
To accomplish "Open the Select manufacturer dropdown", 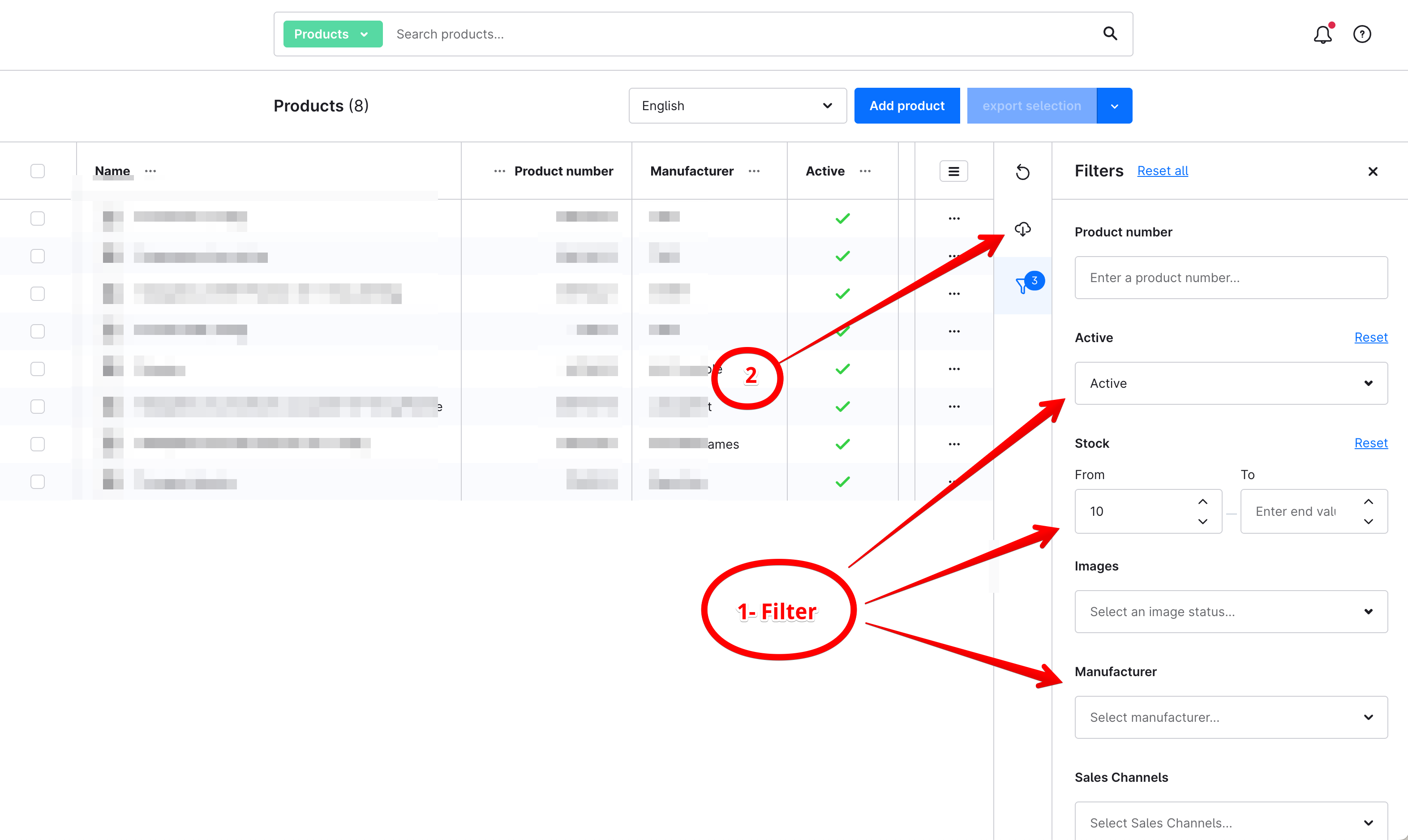I will pyautogui.click(x=1232, y=717).
